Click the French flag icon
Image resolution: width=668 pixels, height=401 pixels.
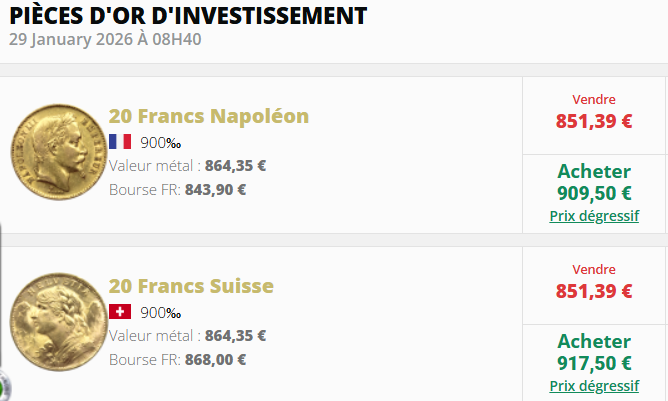click(120, 141)
